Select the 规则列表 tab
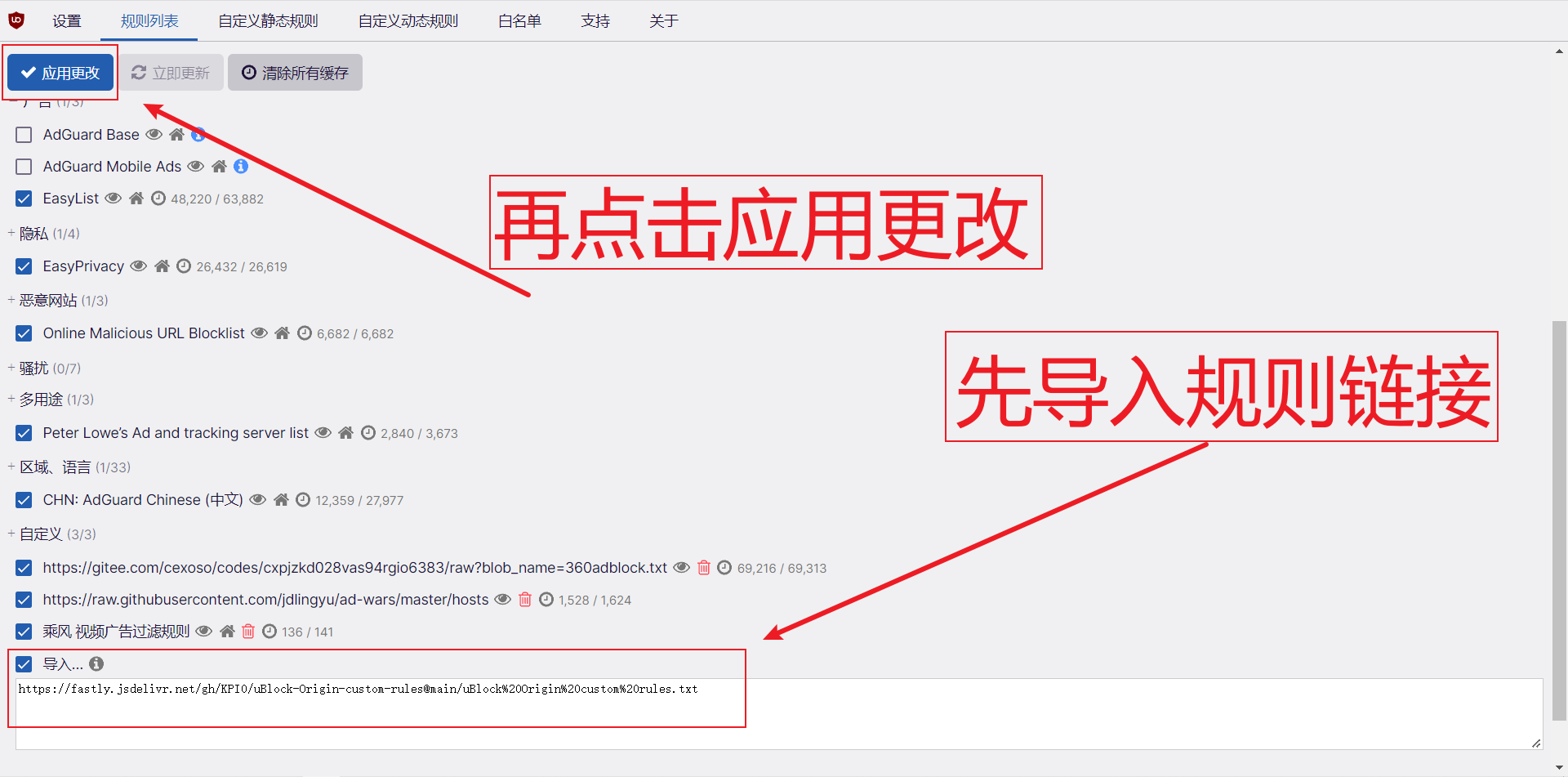This screenshot has width=1568, height=777. pyautogui.click(x=149, y=21)
